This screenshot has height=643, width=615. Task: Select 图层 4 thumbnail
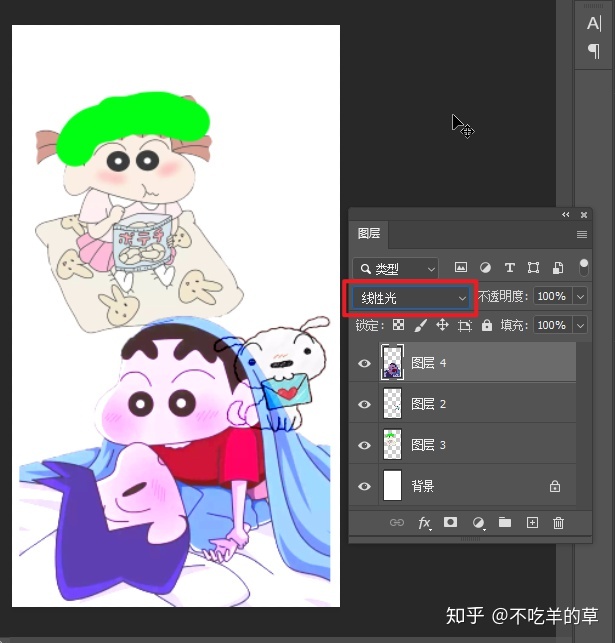392,363
